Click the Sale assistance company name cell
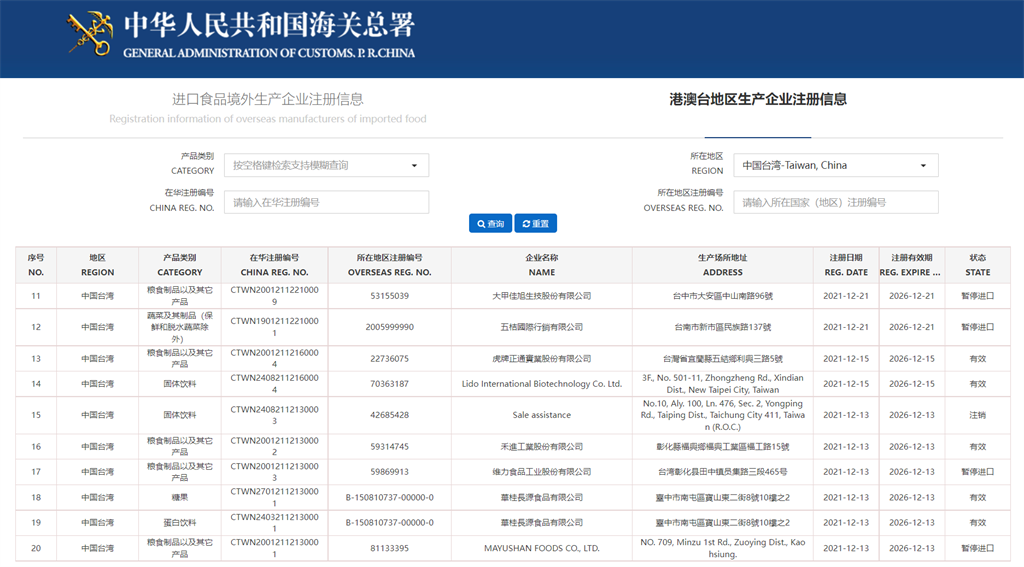This screenshot has width=1024, height=567. click(x=541, y=415)
